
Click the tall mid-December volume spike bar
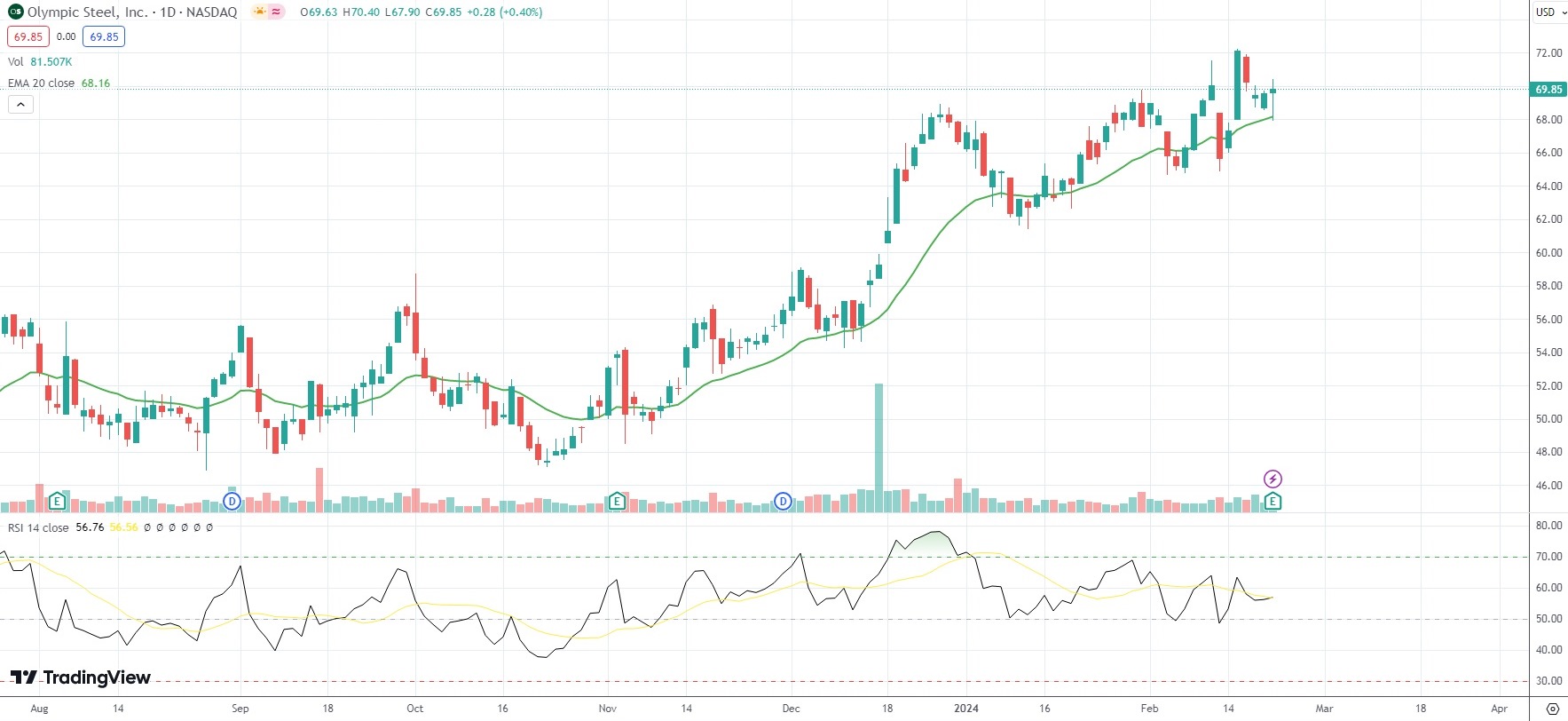[879, 448]
